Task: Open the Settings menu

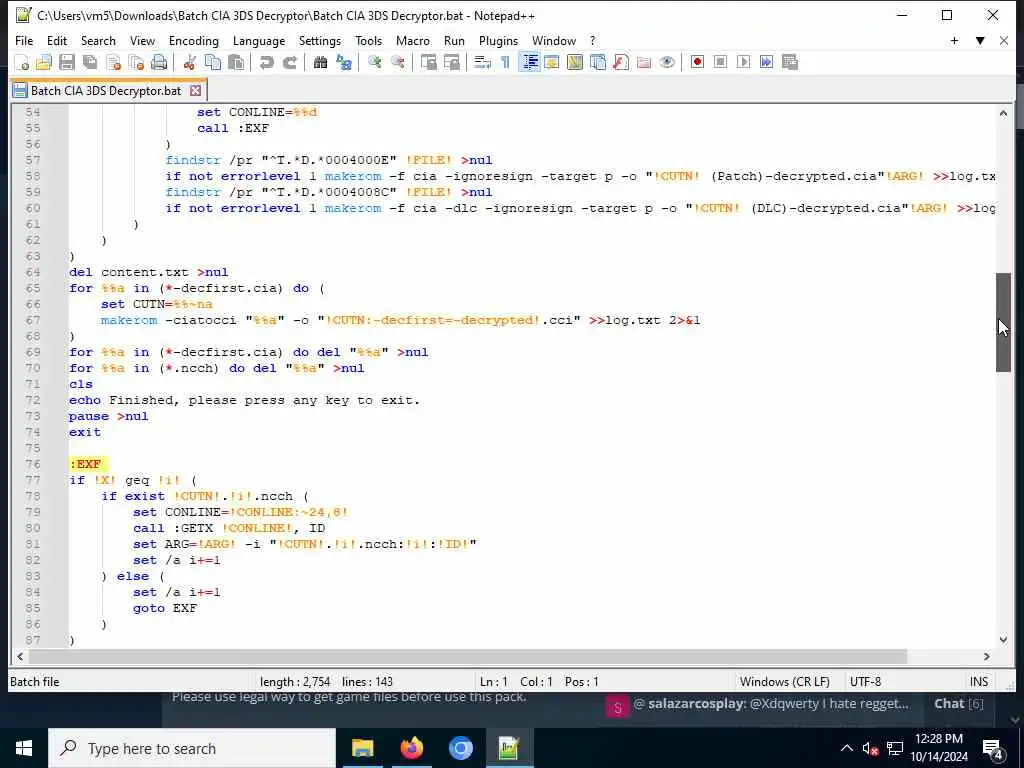Action: (x=320, y=40)
